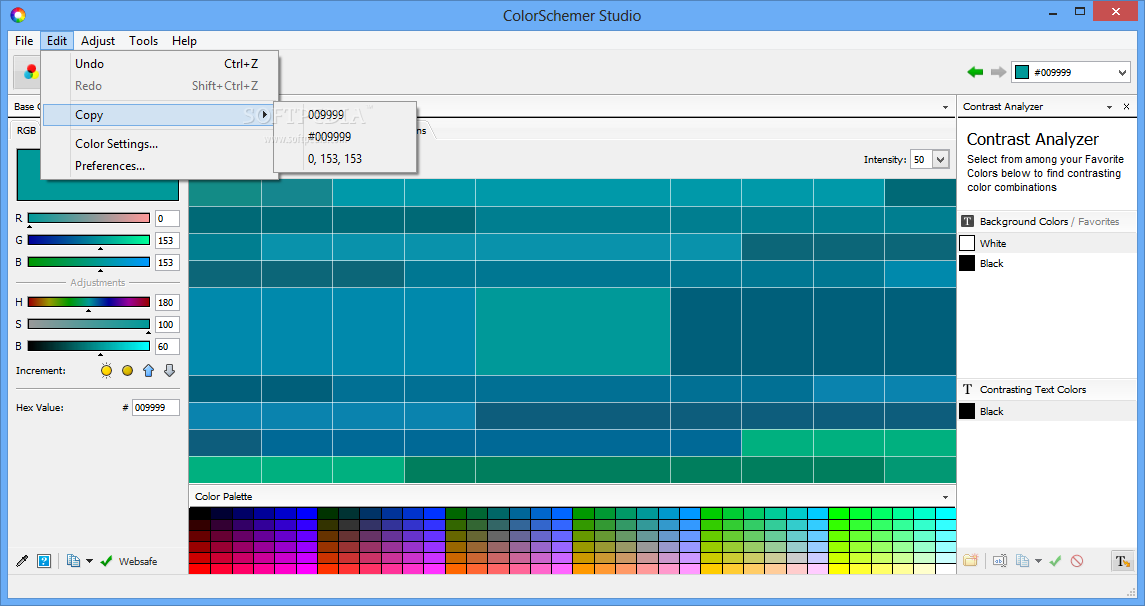Viewport: 1145px width, 606px height.
Task: Click the Hex Value input field
Action: tap(156, 407)
